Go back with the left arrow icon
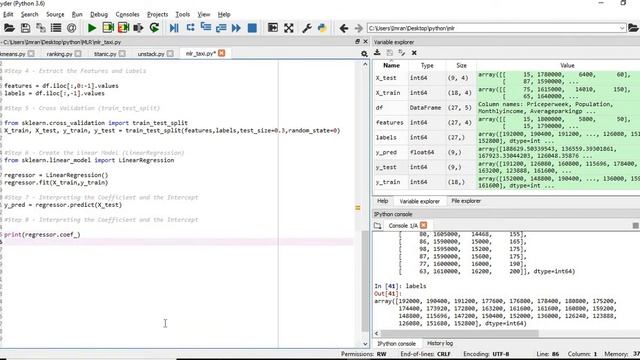 click(x=344, y=28)
